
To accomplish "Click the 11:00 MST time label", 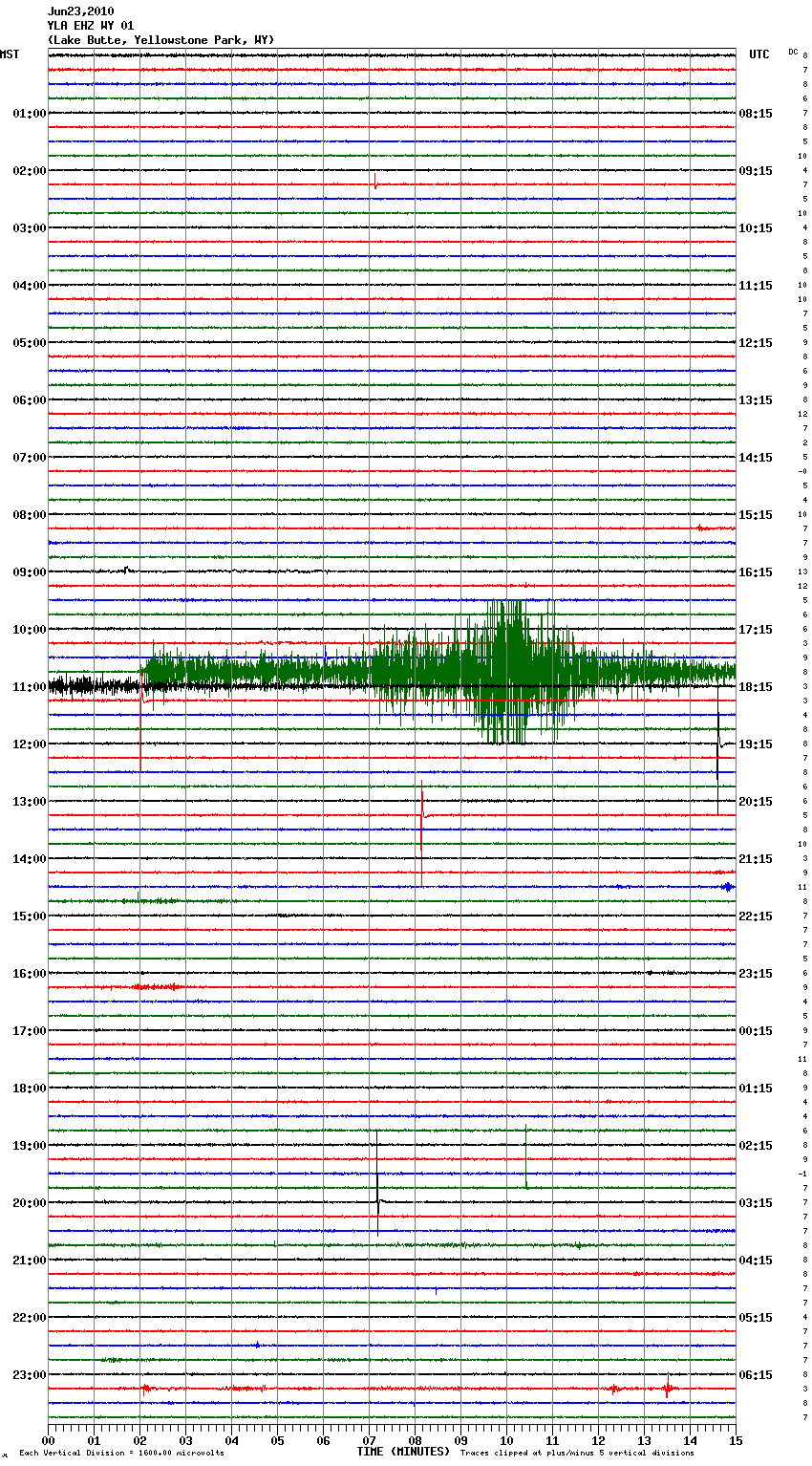I will pos(30,687).
